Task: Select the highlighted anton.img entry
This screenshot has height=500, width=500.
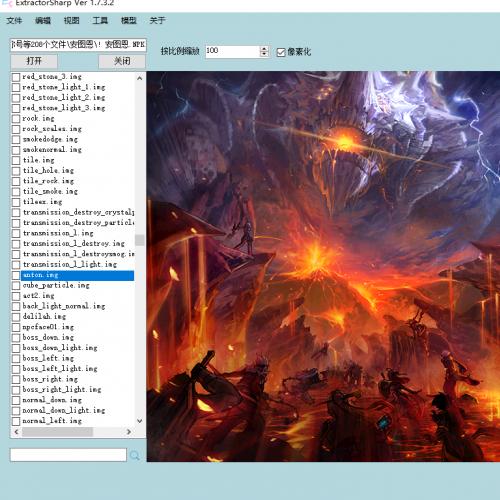Action: tap(77, 275)
